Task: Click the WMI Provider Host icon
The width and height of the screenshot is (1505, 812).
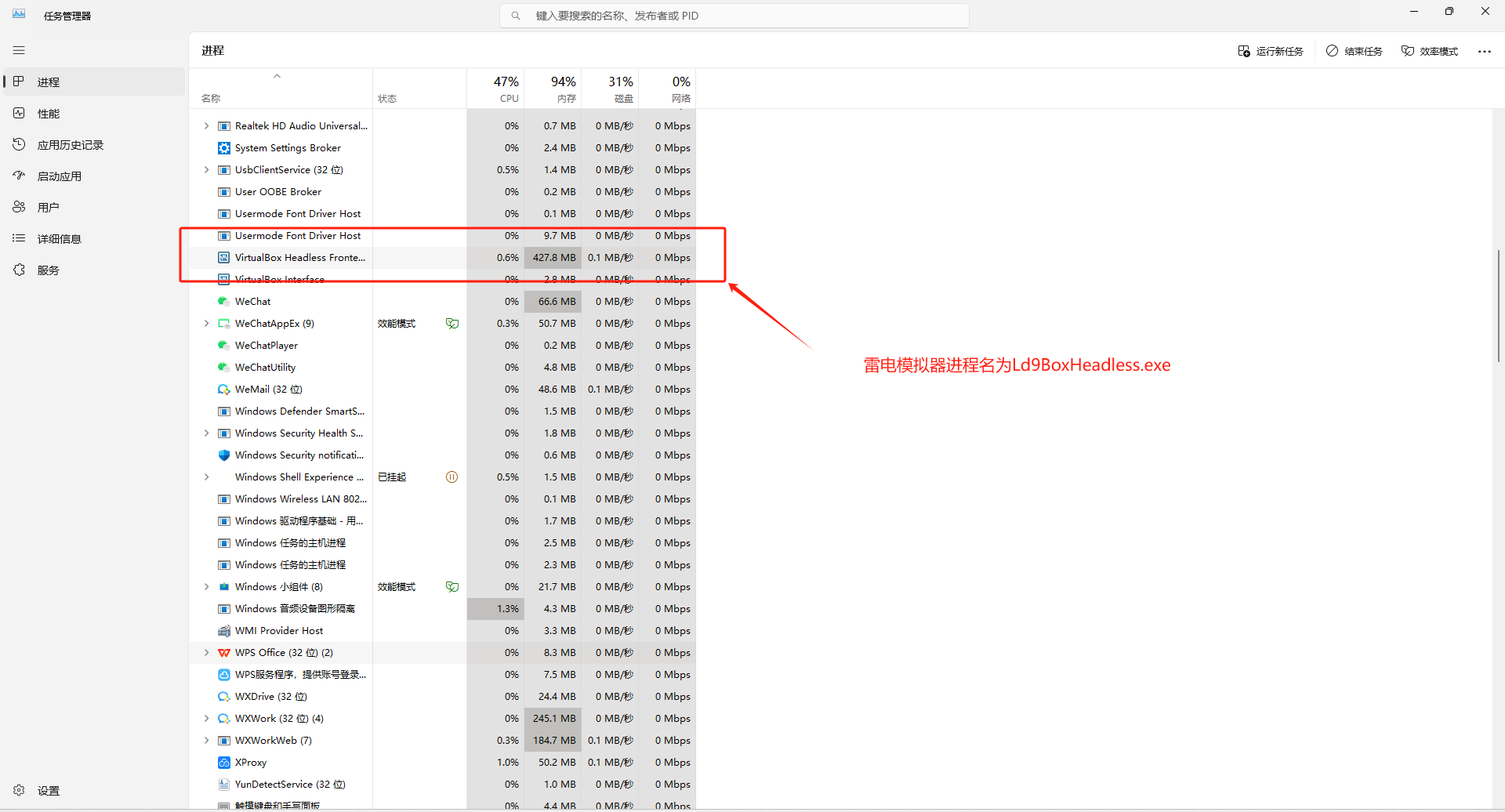Action: (x=224, y=631)
